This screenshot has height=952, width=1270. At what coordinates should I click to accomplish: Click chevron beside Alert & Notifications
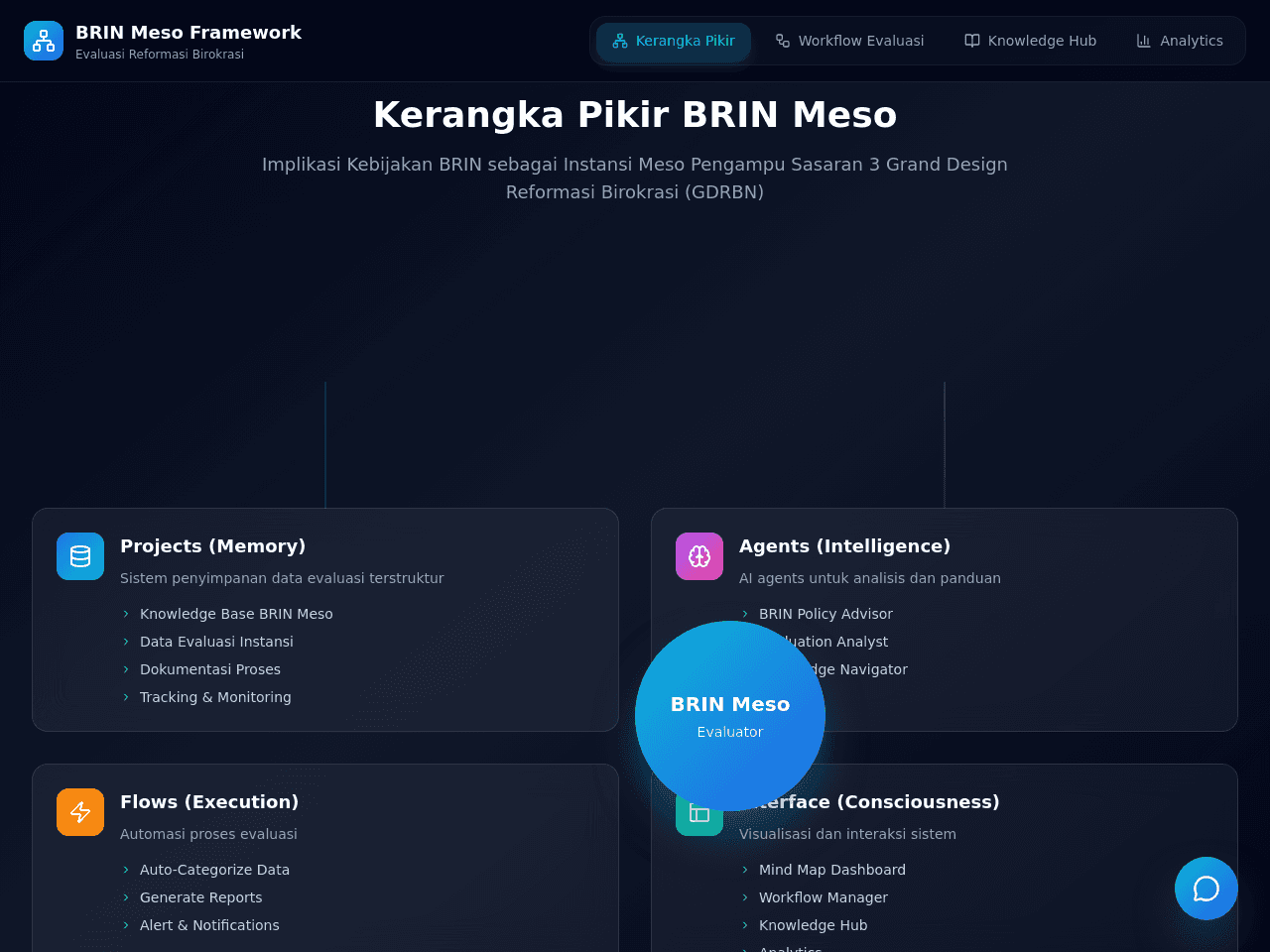126,925
